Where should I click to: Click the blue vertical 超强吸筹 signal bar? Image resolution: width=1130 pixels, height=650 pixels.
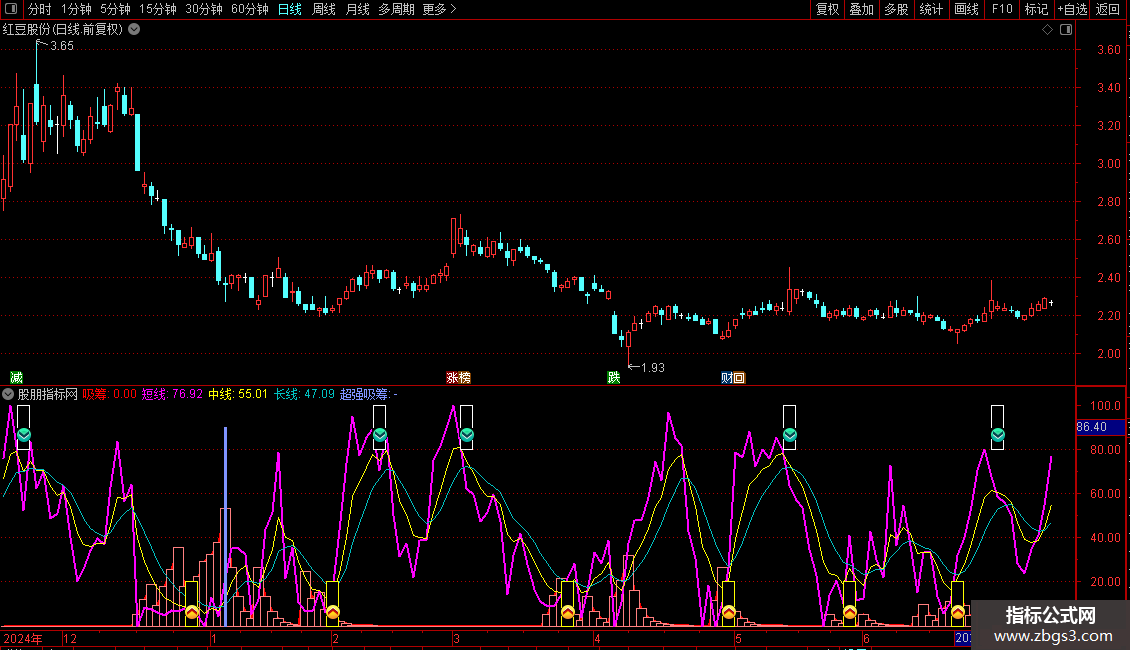click(x=226, y=527)
